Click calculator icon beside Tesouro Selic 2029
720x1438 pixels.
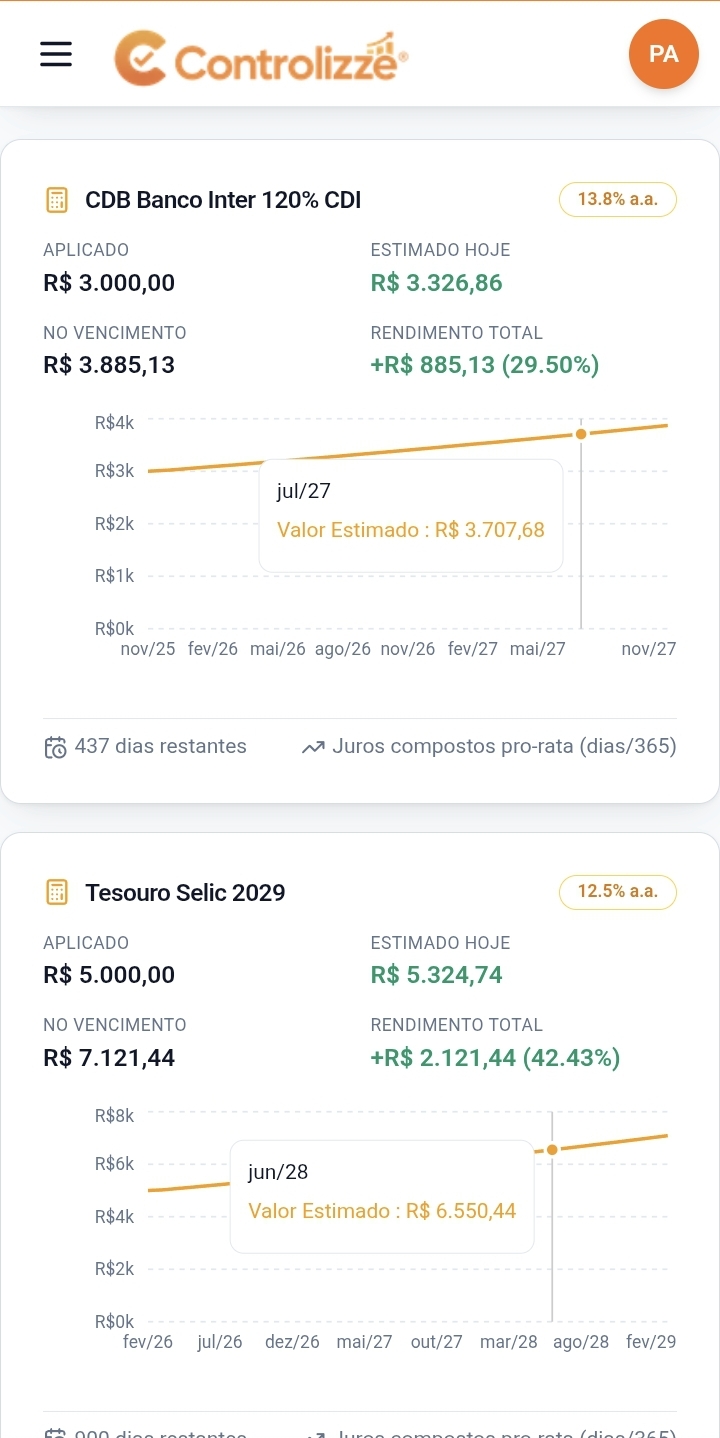pos(57,892)
